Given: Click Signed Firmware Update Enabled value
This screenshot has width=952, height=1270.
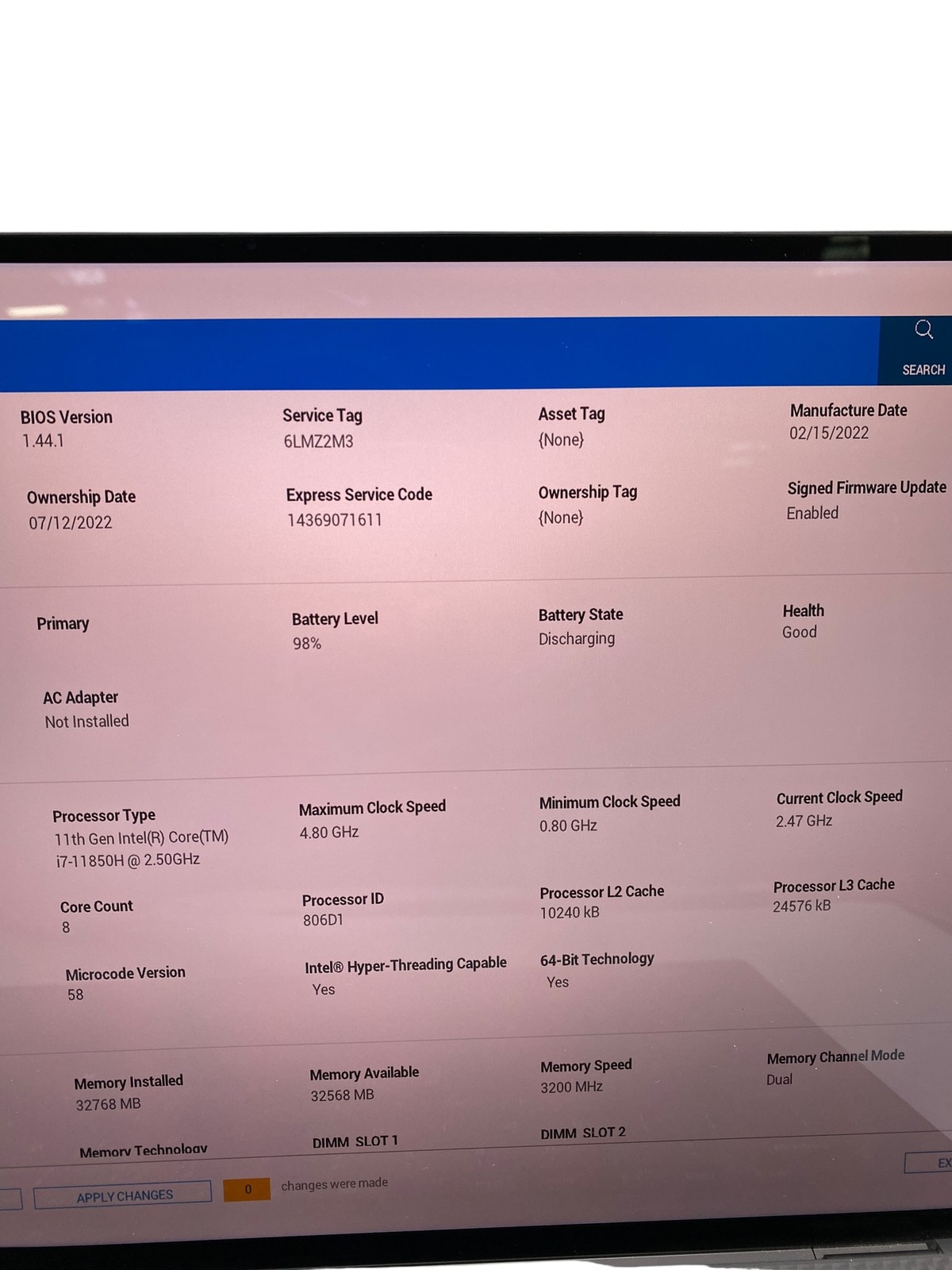Looking at the screenshot, I should pyautogui.click(x=812, y=514).
